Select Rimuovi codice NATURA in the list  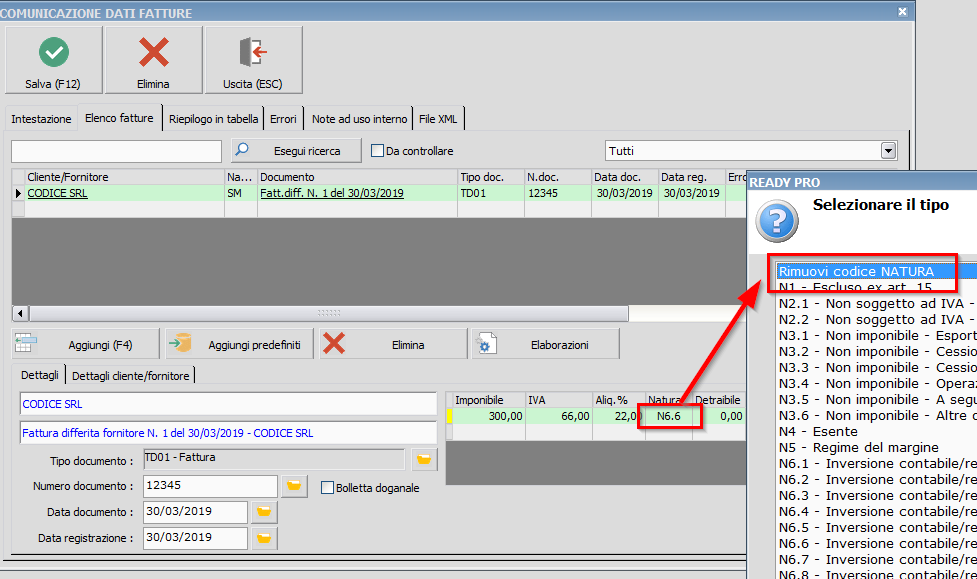click(x=877, y=271)
